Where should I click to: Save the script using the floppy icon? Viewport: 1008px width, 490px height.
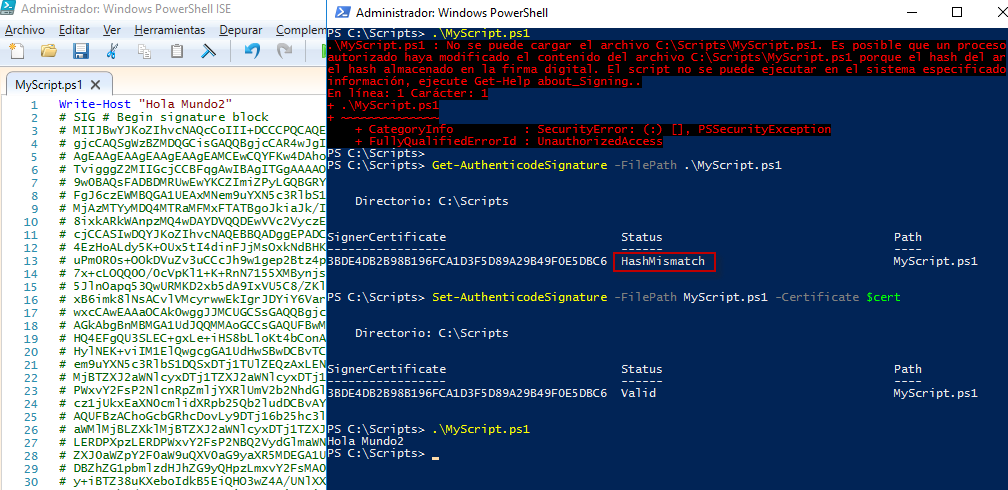(x=80, y=51)
